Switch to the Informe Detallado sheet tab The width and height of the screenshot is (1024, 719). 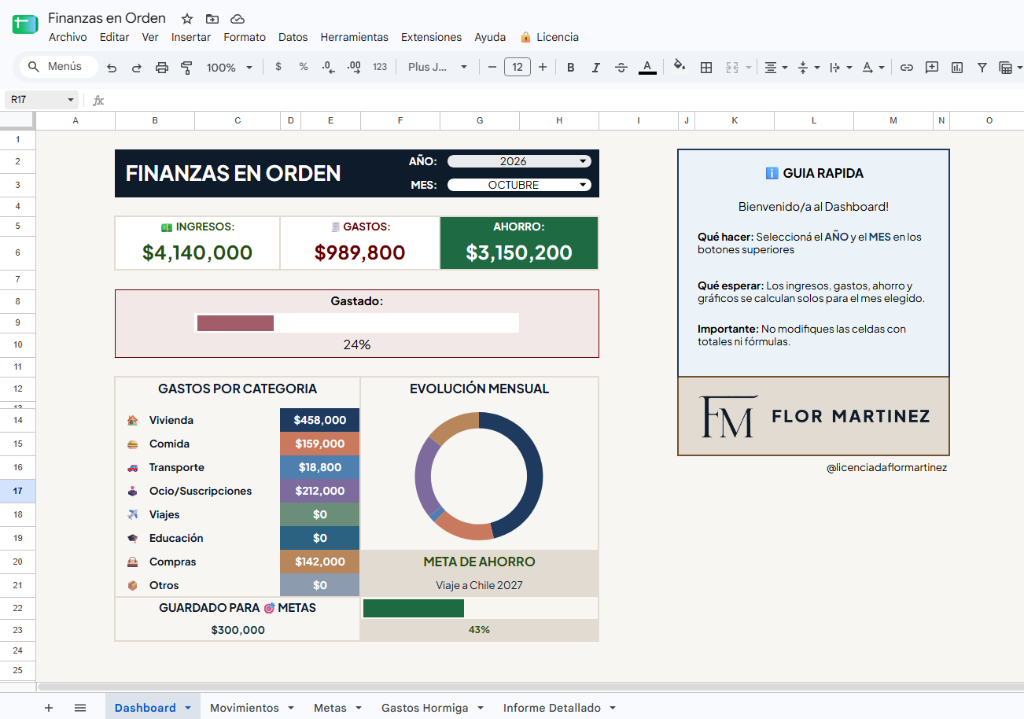tap(552, 708)
